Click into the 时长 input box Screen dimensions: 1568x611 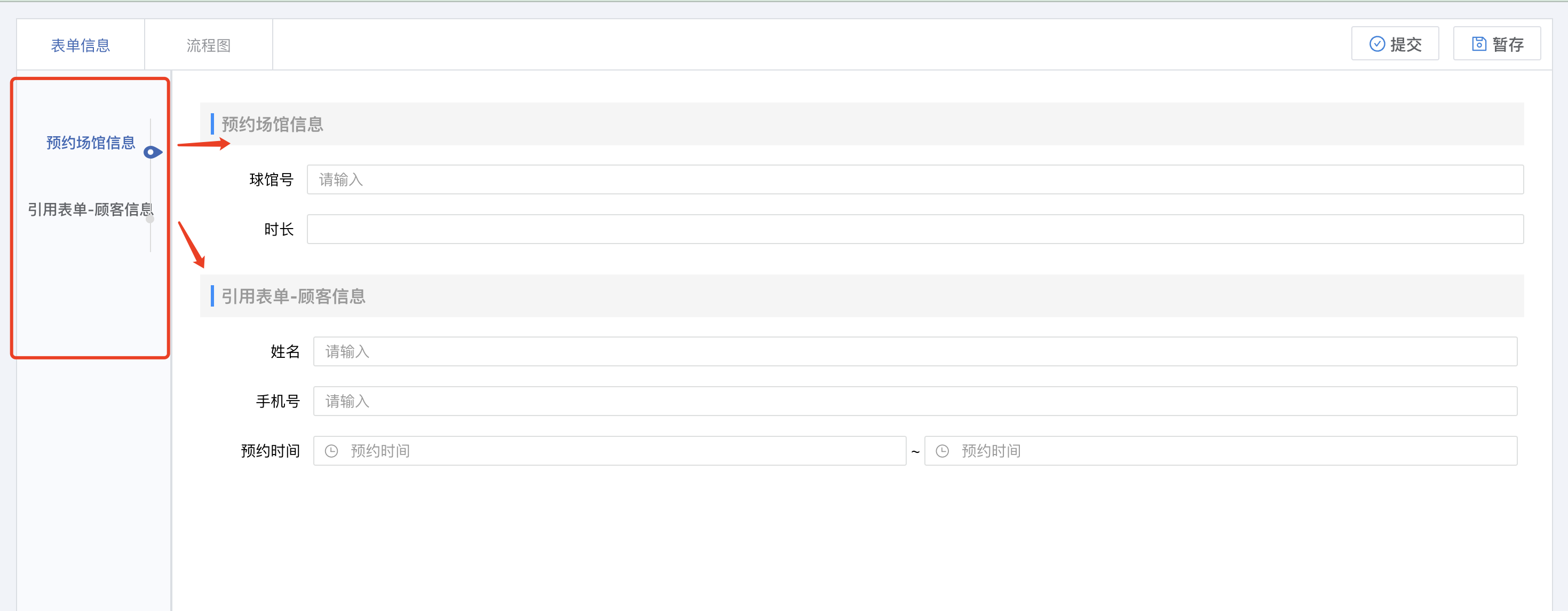point(914,229)
